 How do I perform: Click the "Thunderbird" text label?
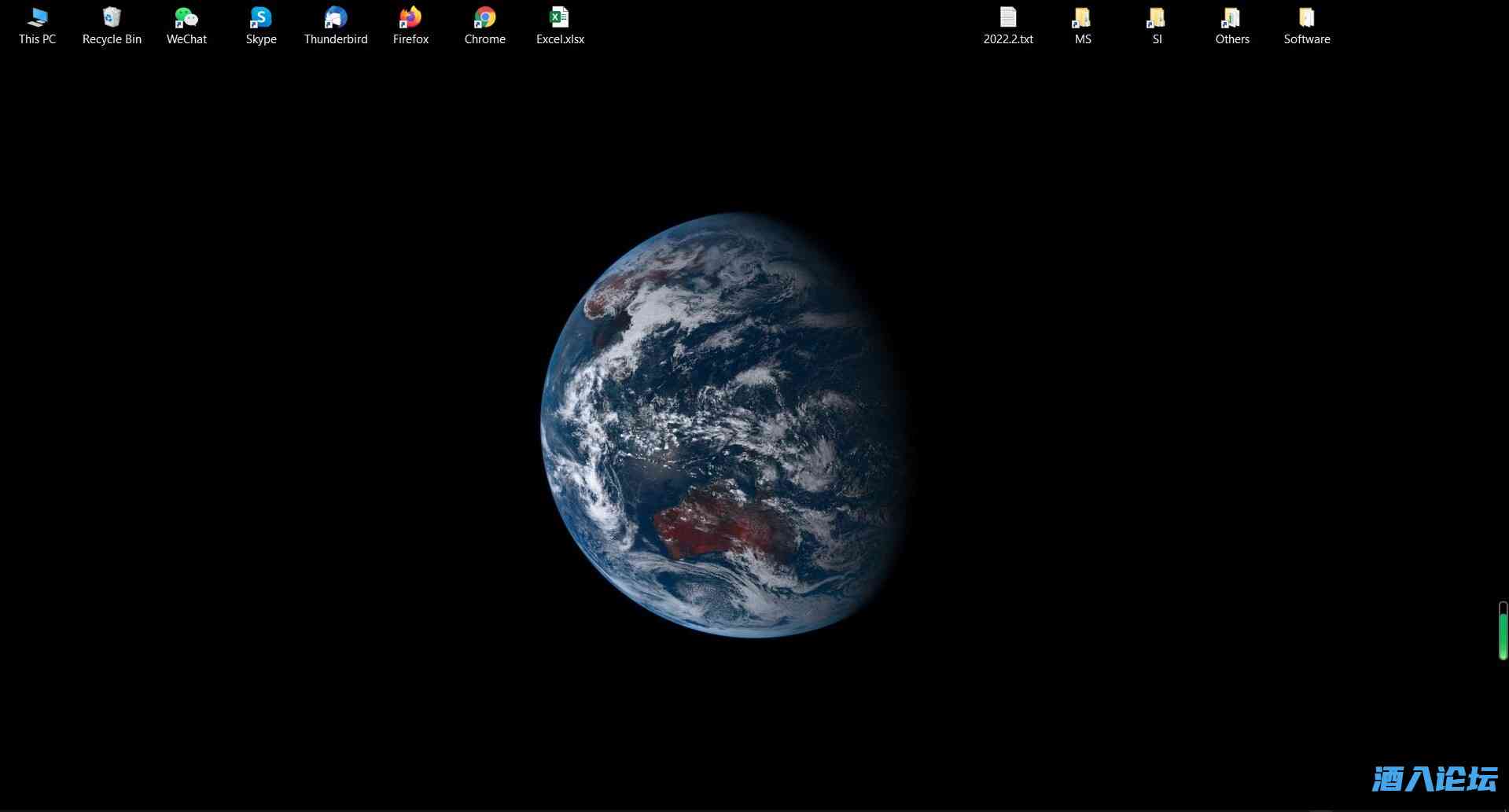point(336,39)
